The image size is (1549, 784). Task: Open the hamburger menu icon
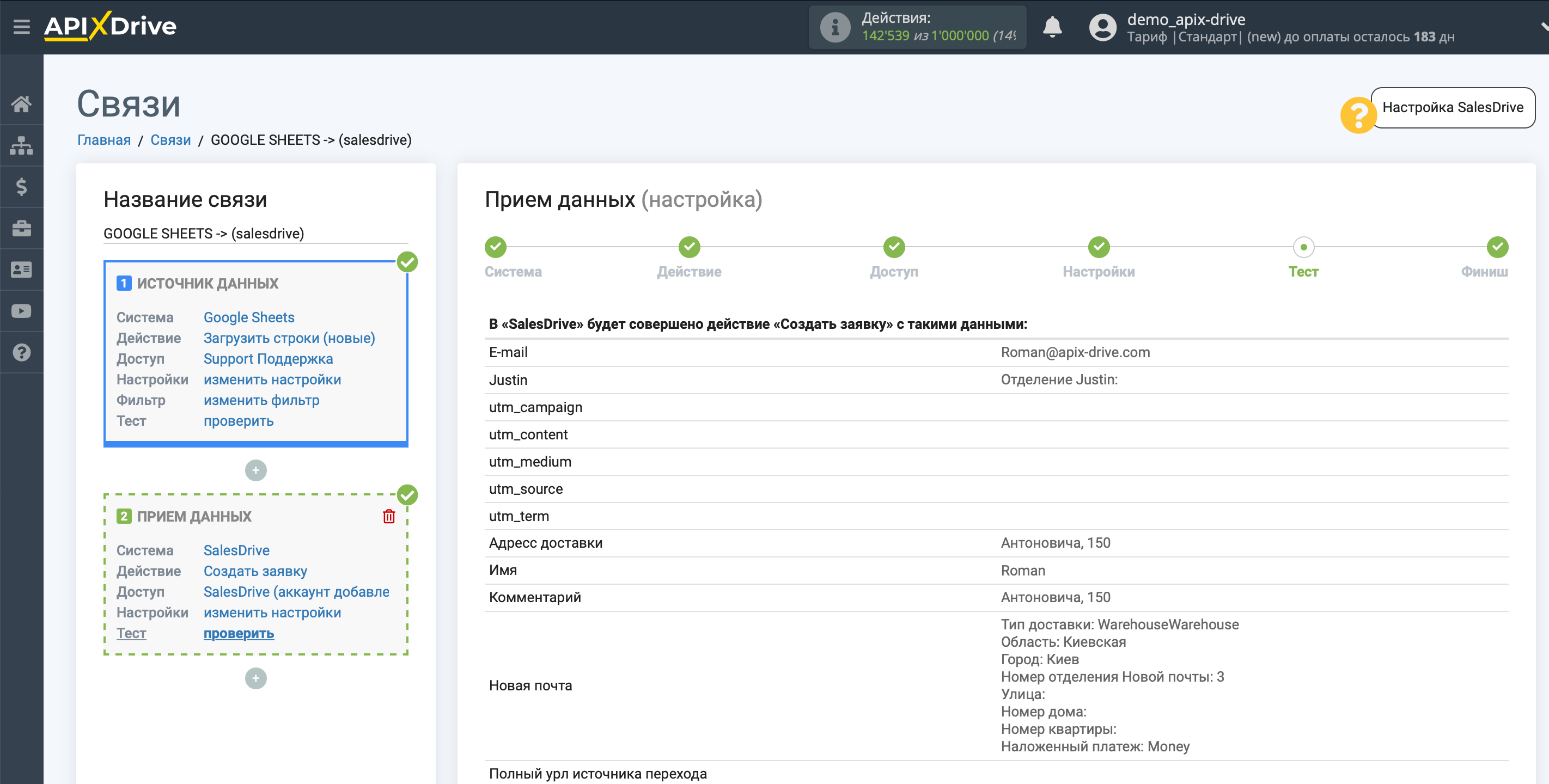click(x=22, y=27)
